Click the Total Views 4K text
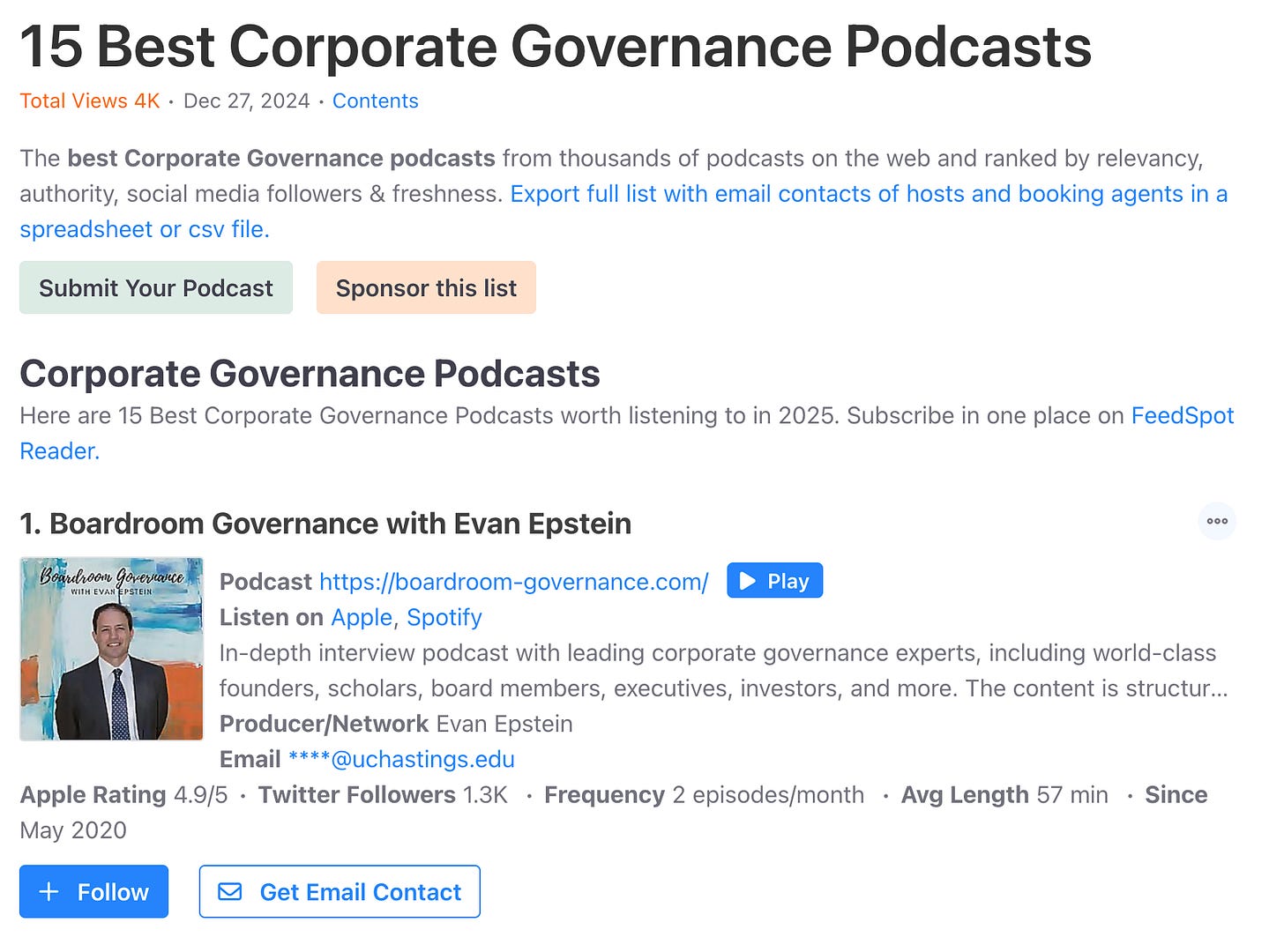The height and width of the screenshot is (952, 1284). (x=90, y=100)
